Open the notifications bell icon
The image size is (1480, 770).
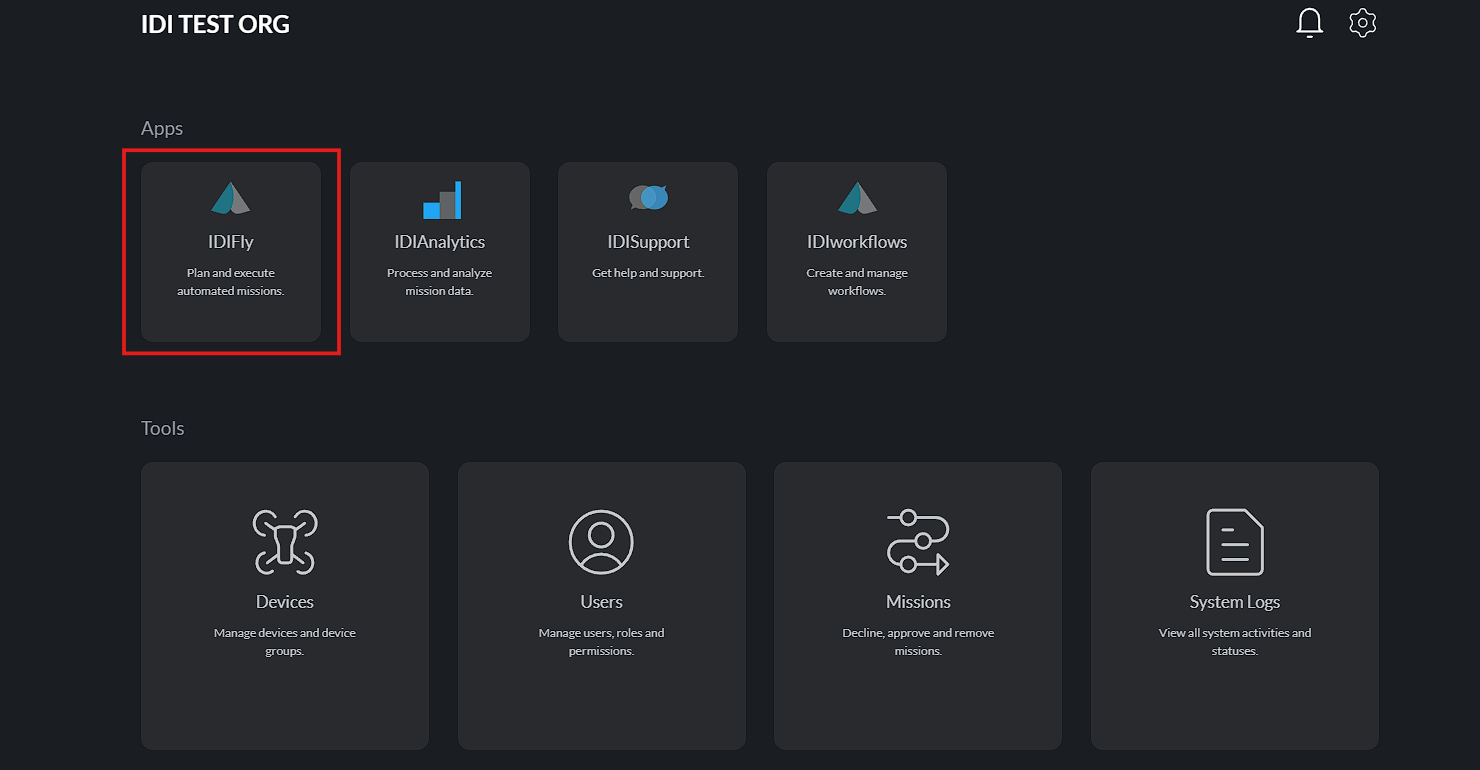point(1309,23)
